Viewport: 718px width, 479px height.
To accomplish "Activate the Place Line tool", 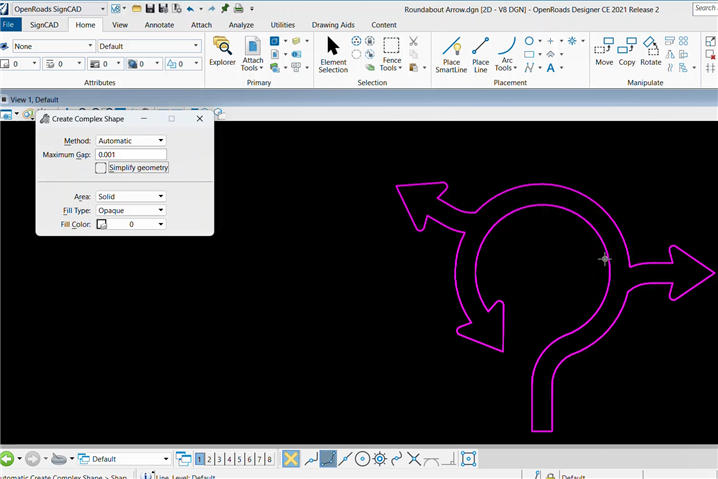I will click(x=480, y=54).
